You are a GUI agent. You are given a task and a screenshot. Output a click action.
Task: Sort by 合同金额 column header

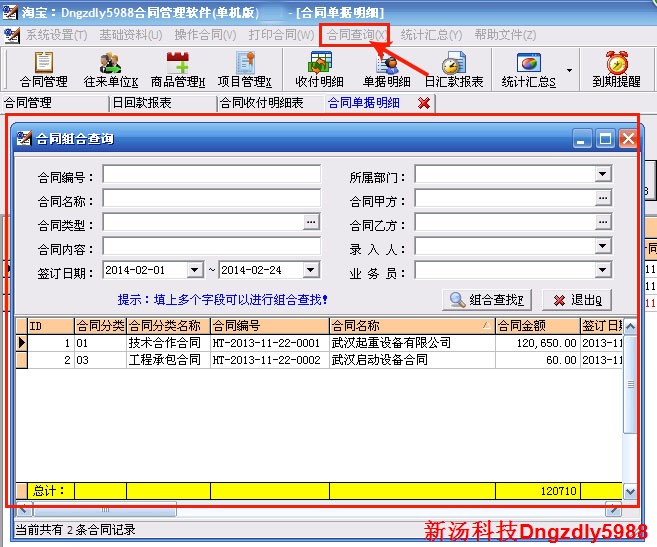(x=538, y=326)
